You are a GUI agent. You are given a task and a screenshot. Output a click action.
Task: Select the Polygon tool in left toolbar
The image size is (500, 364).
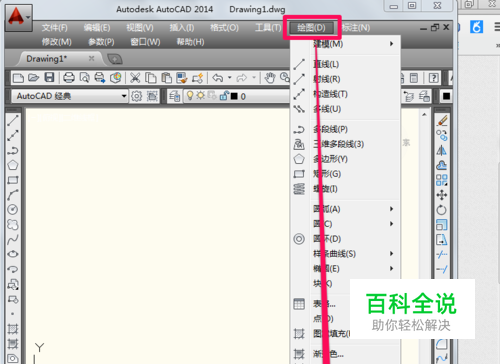[13, 165]
